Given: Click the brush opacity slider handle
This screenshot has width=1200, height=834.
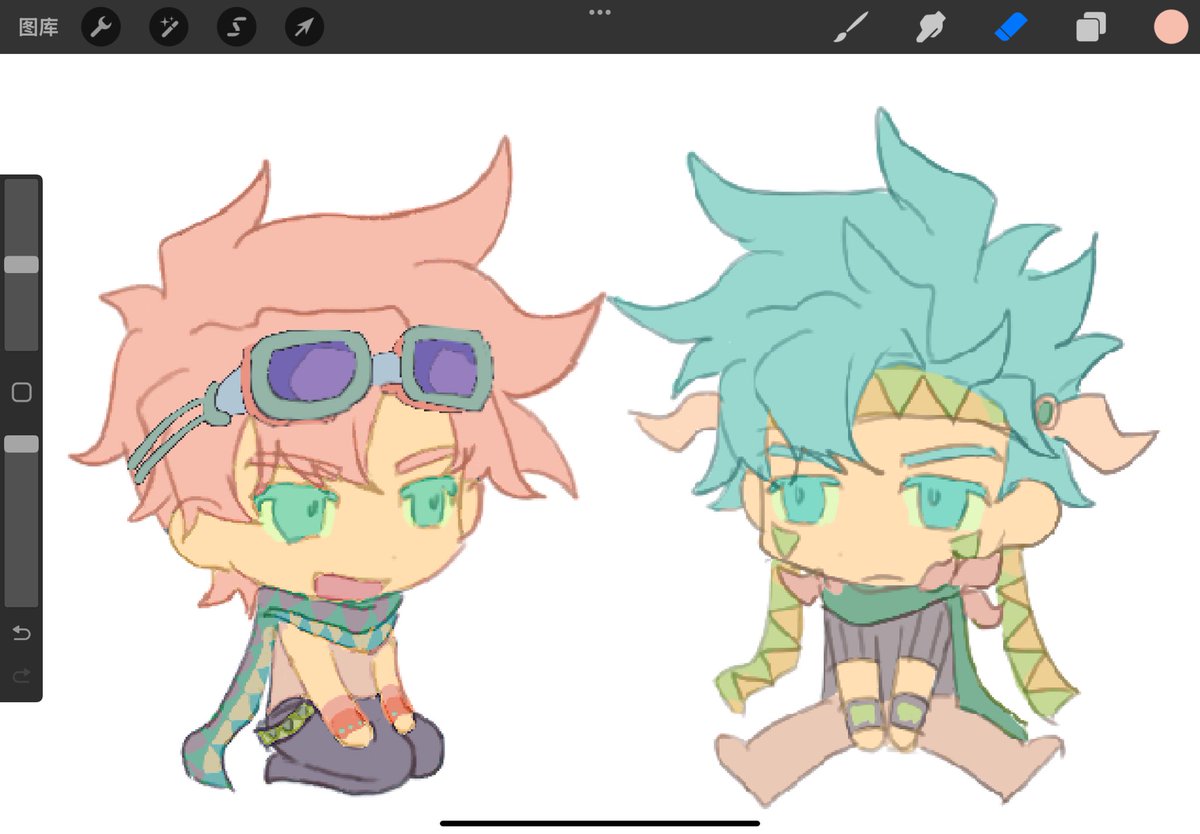Looking at the screenshot, I should (21, 443).
